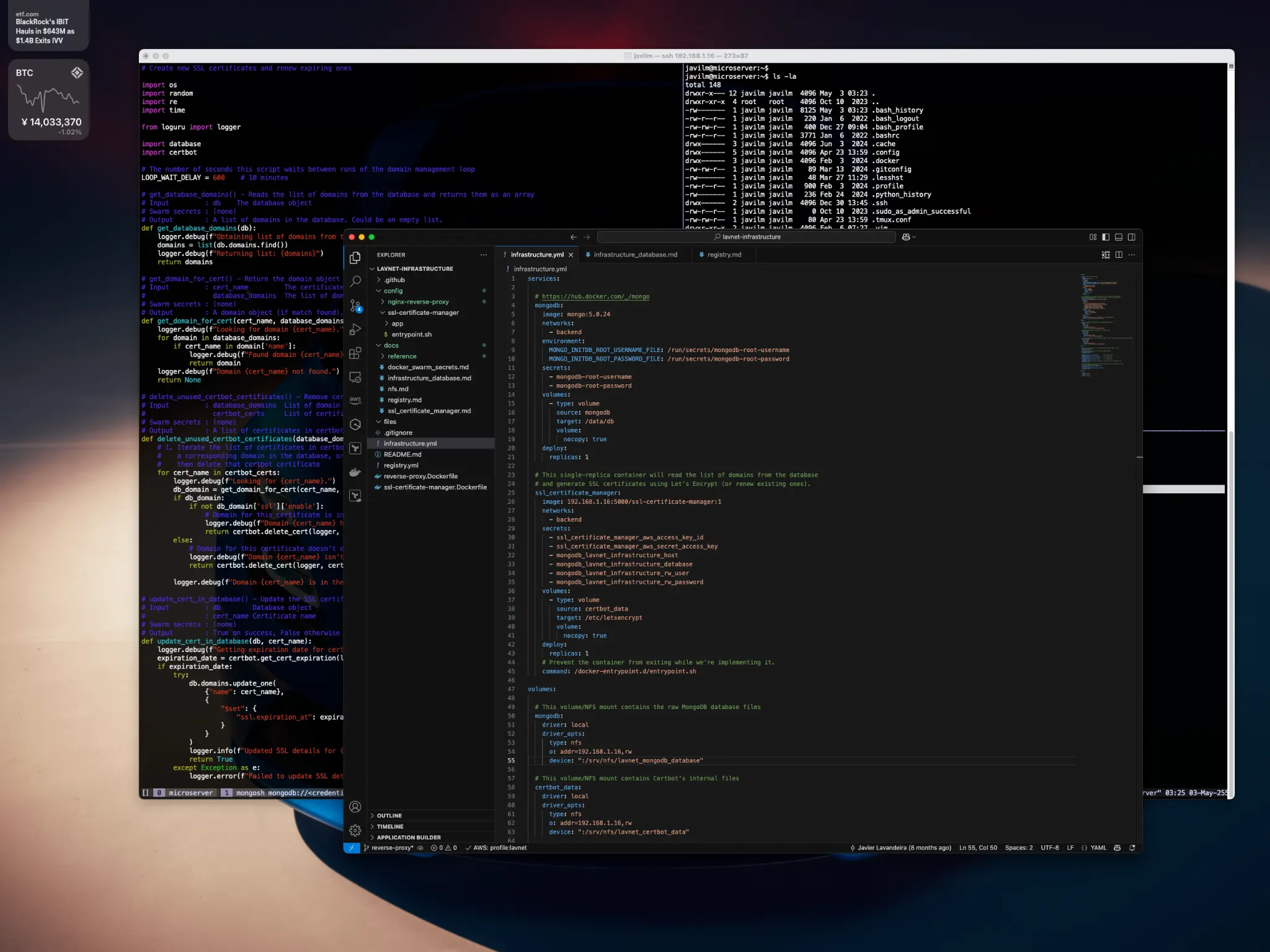Open the Accounts menu icon

(355, 806)
